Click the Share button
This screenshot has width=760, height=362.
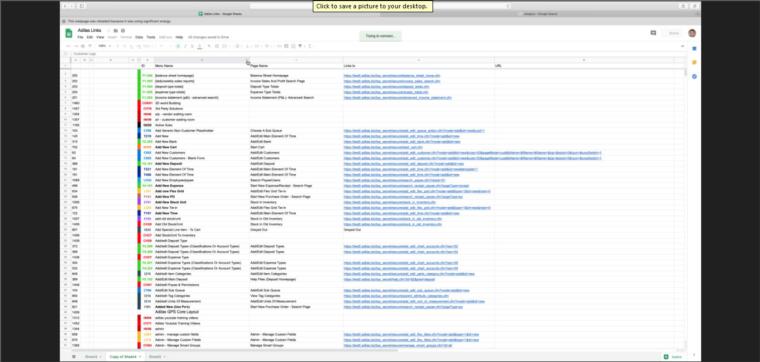pyautogui.click(x=674, y=33)
